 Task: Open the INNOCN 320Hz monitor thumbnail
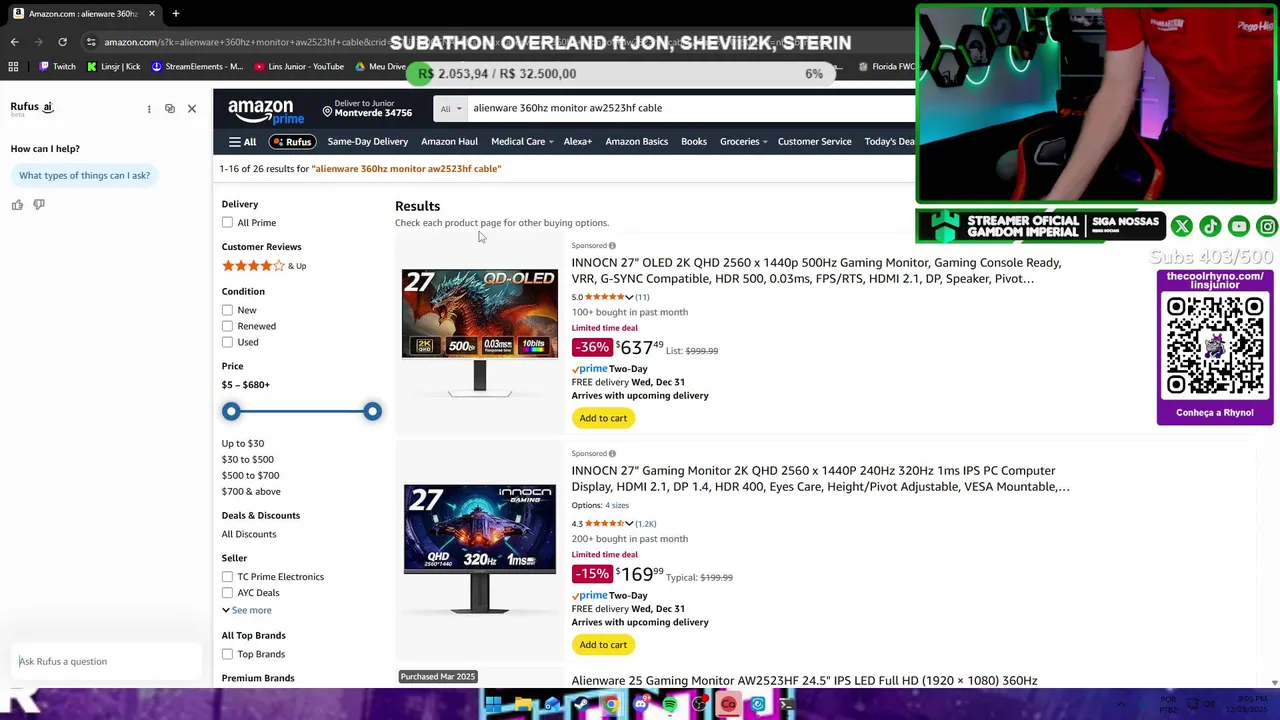[480, 548]
